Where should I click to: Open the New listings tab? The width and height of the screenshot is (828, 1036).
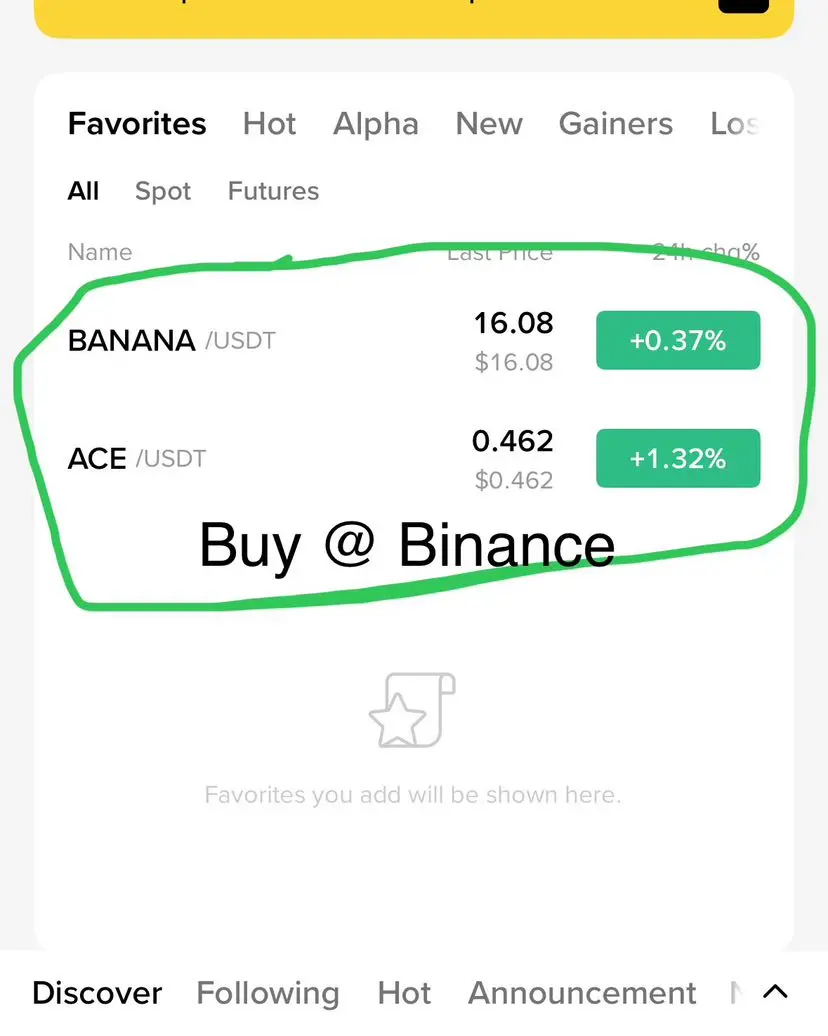point(489,124)
